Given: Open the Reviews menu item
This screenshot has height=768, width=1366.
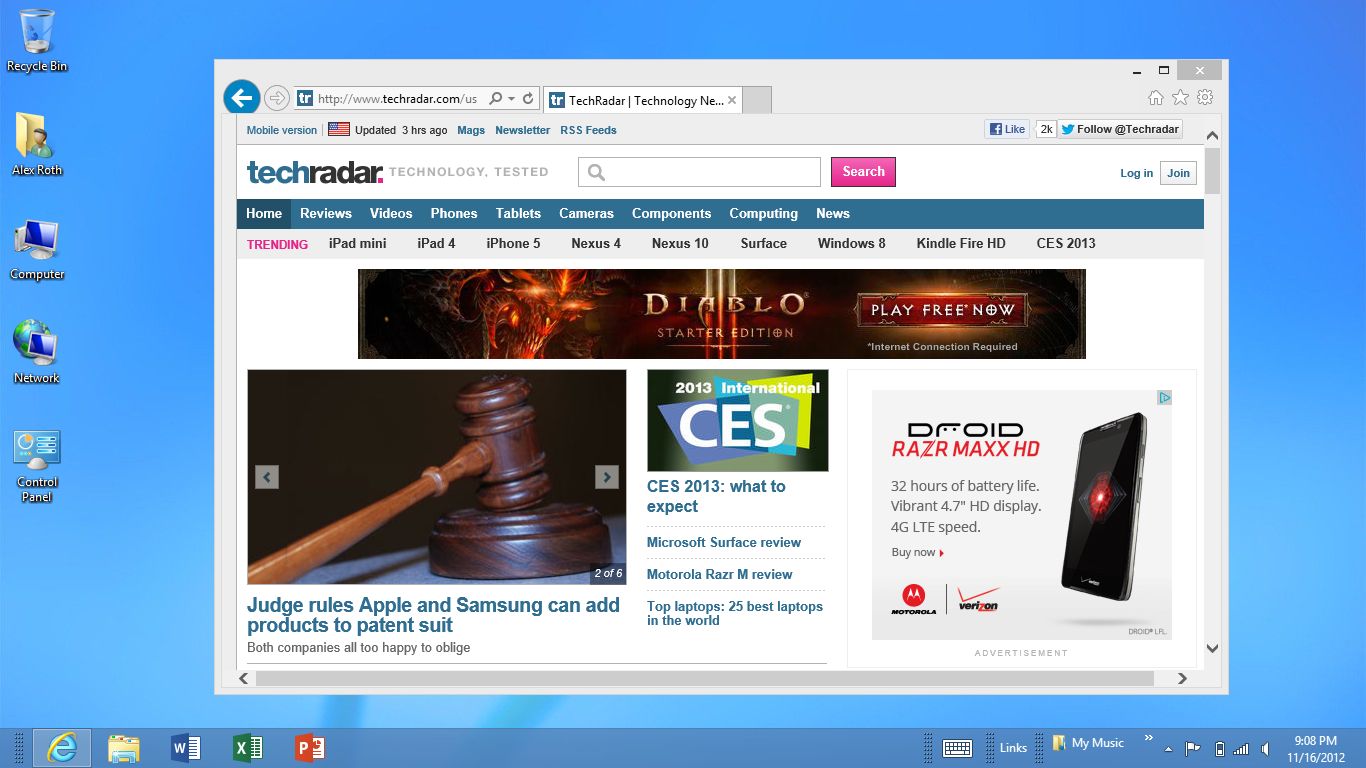Looking at the screenshot, I should [x=326, y=214].
